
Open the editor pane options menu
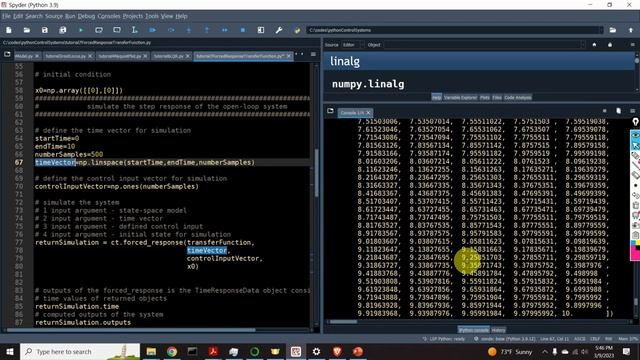pyautogui.click(x=313, y=54)
